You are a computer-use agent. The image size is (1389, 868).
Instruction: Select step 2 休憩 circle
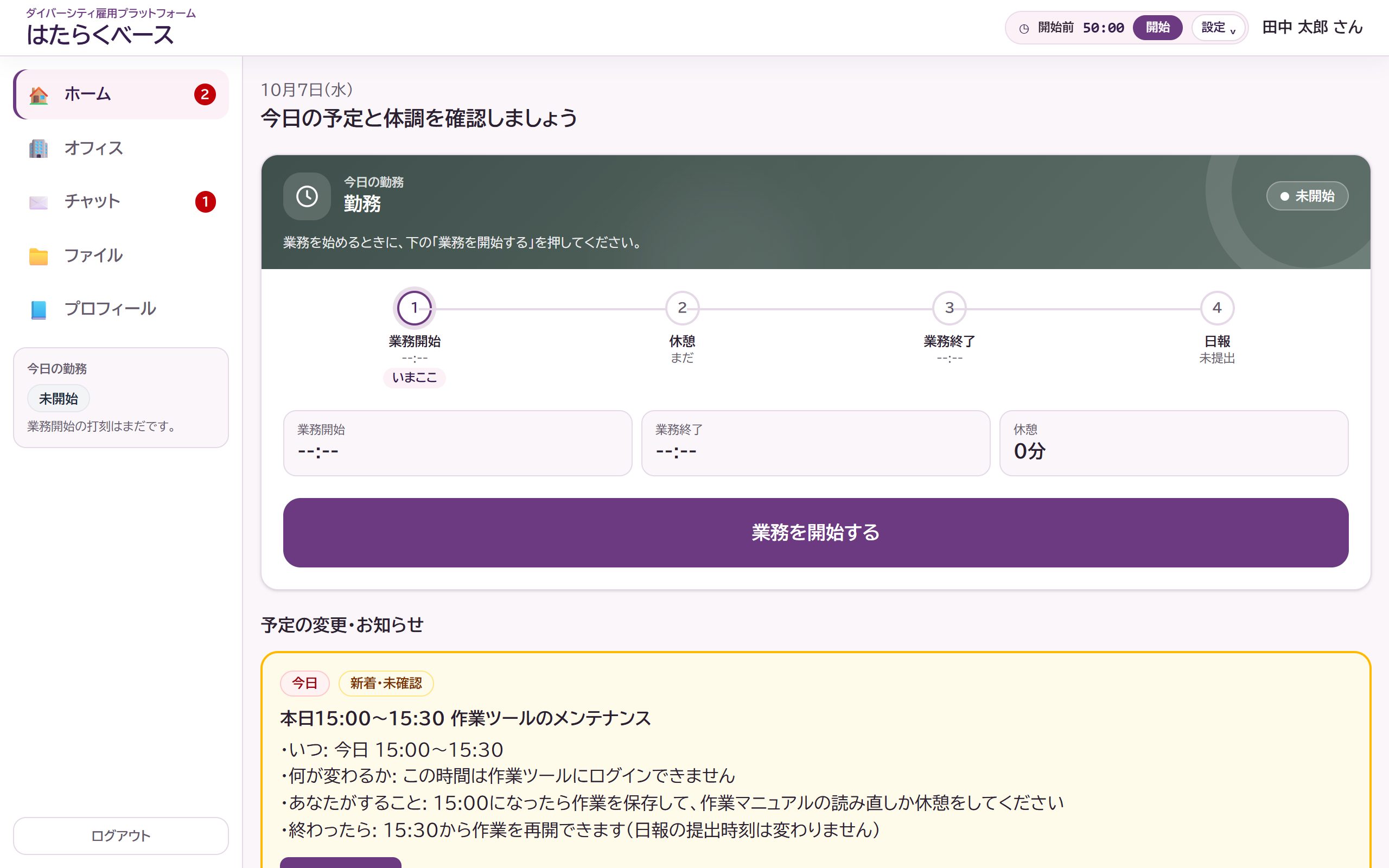tap(682, 308)
